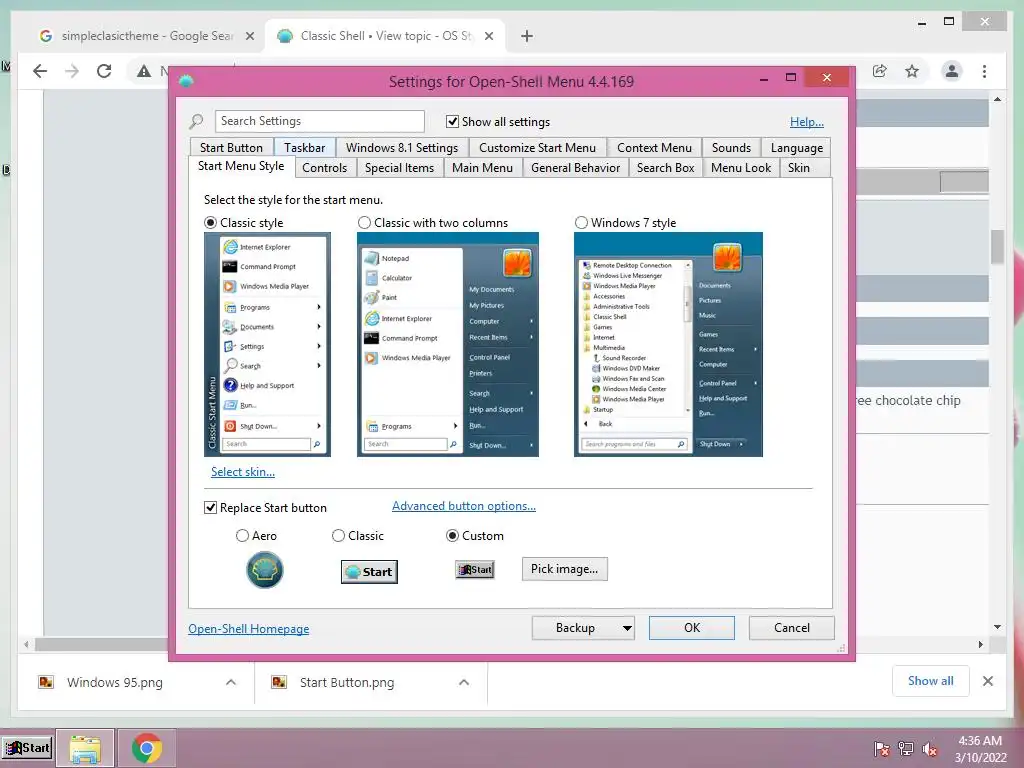Click the muted volume tray icon

tap(930, 749)
